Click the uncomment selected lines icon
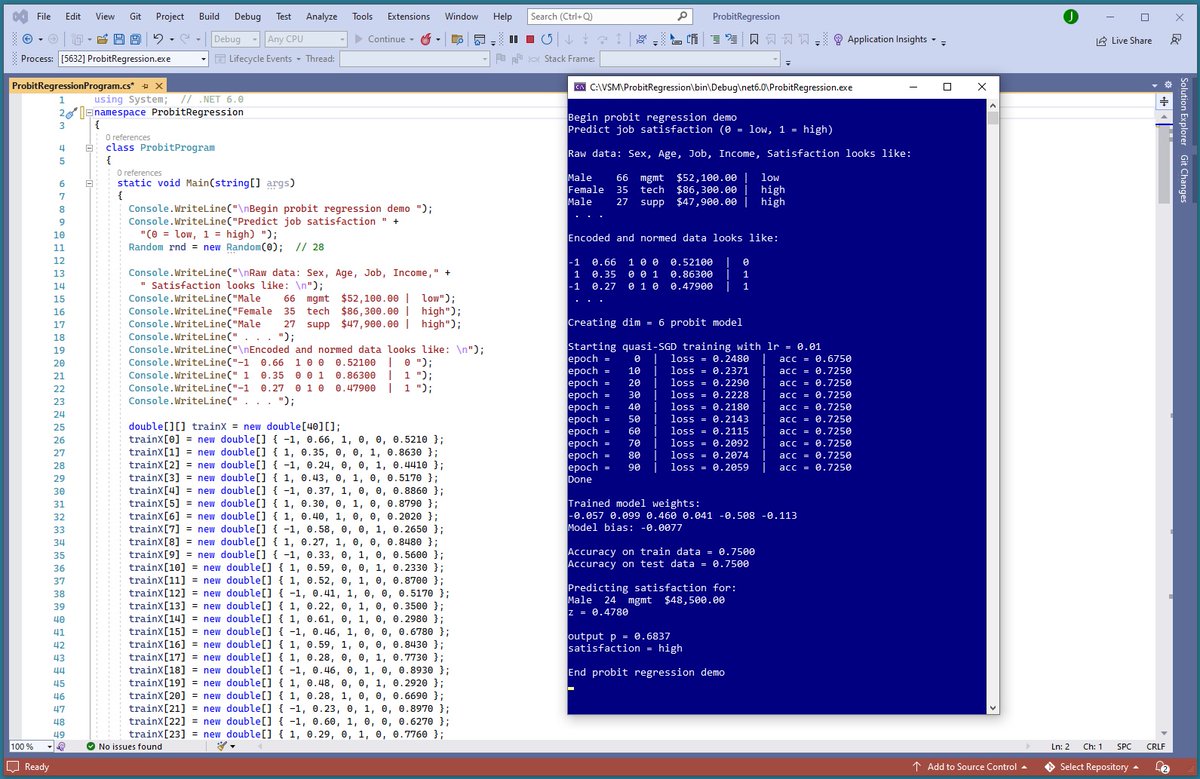1200x779 pixels. tap(731, 39)
